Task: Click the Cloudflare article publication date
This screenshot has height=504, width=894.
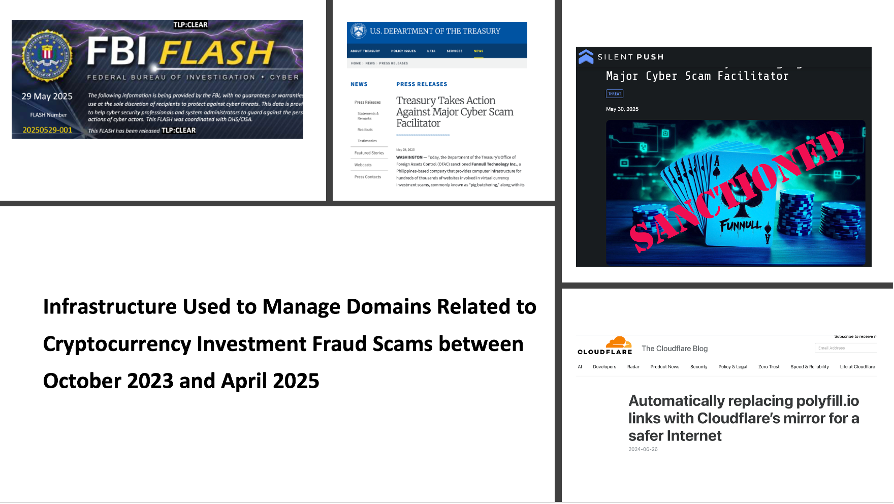Action: 643,449
